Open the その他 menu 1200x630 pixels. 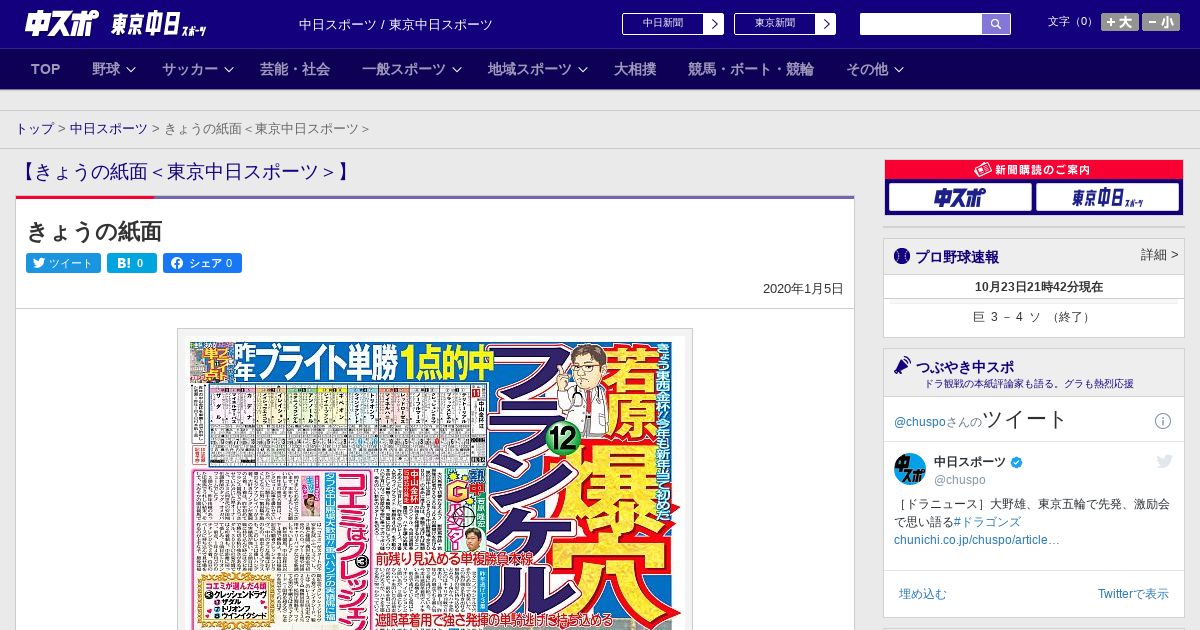(x=867, y=69)
